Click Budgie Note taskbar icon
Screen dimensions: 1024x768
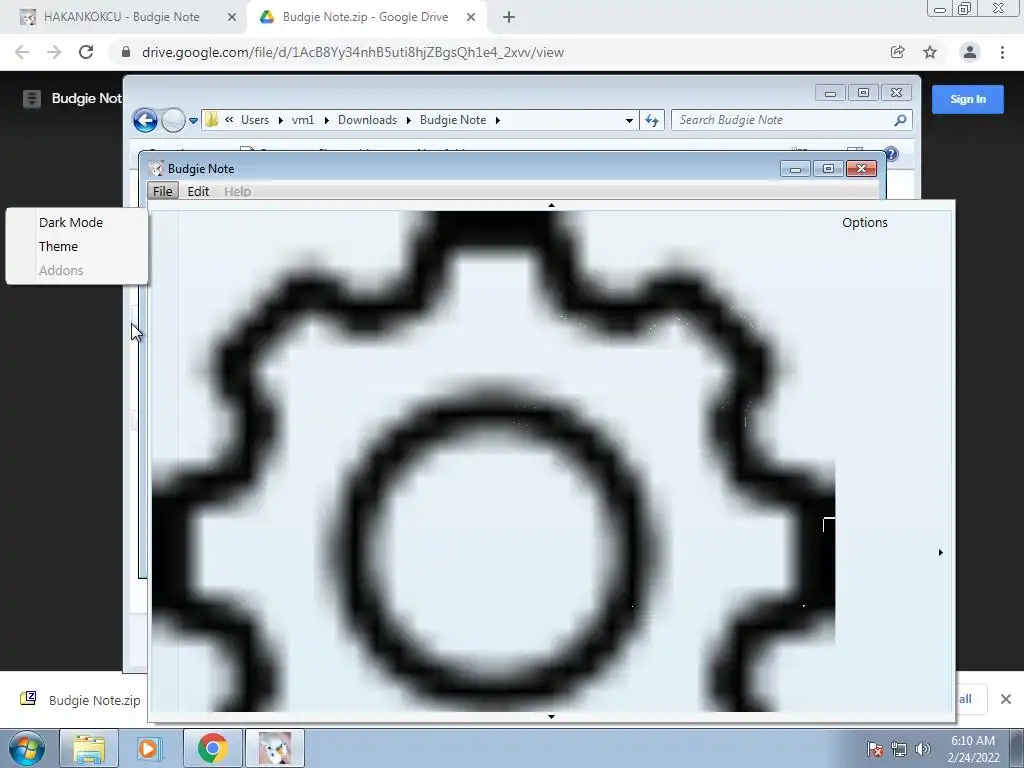[275, 748]
